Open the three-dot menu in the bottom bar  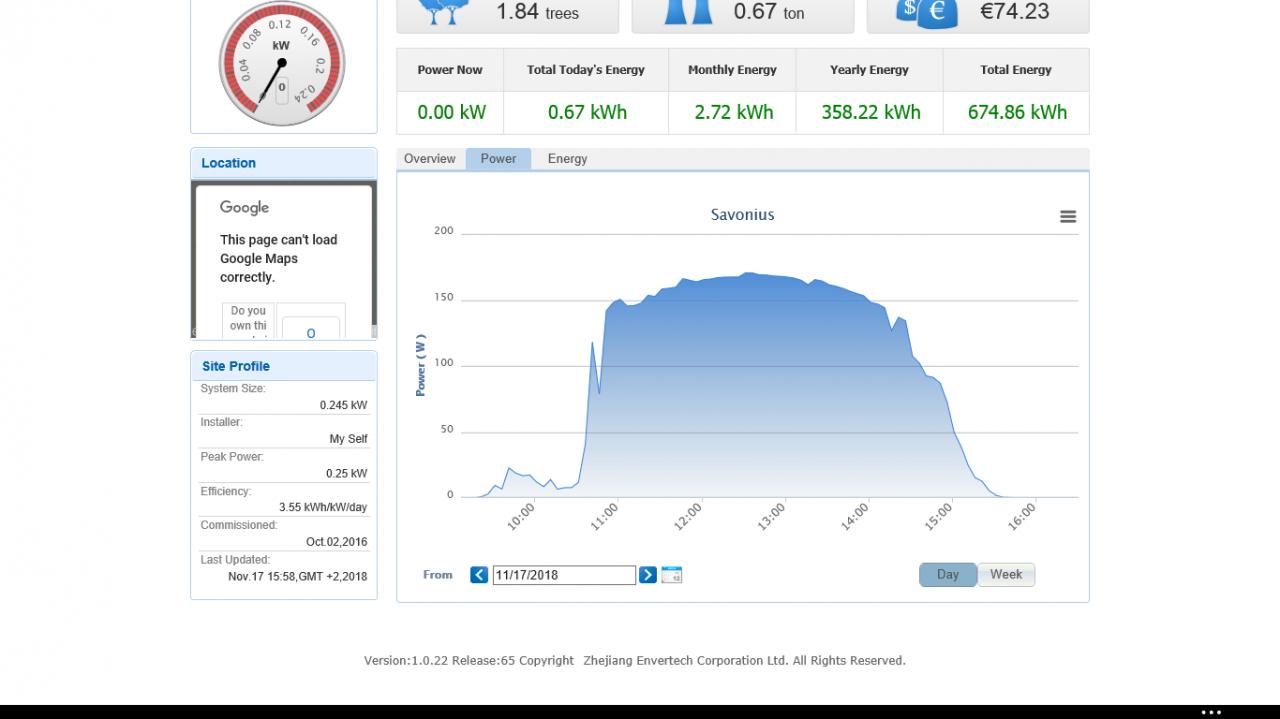(1211, 713)
